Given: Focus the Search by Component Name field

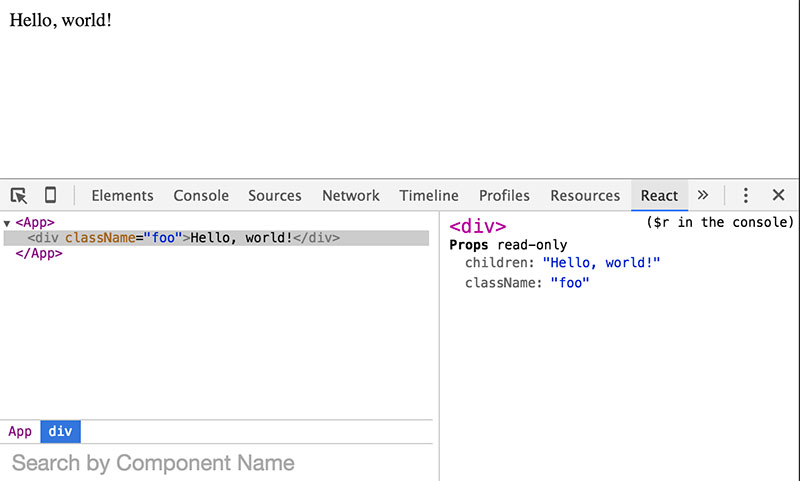Looking at the screenshot, I should click(216, 463).
